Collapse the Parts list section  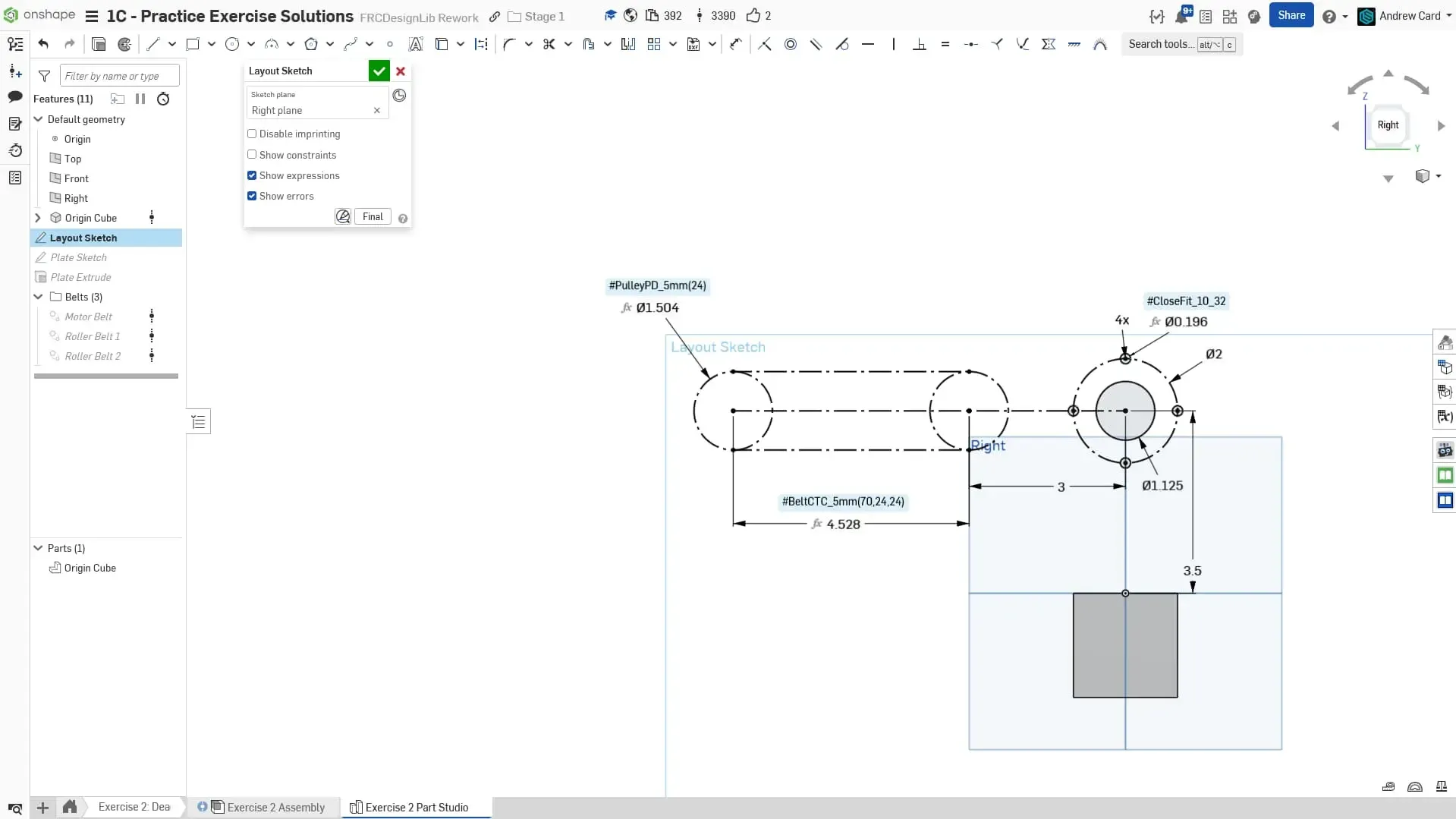[38, 548]
